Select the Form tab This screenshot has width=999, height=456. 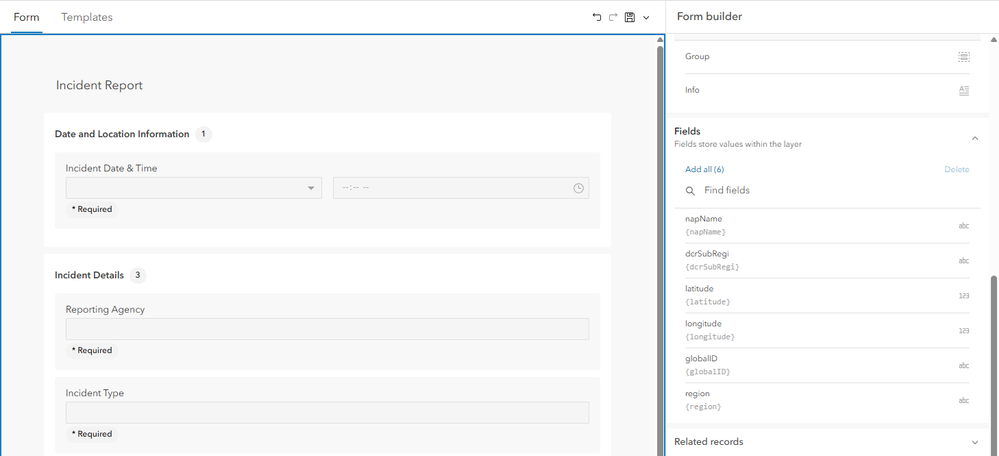tap(26, 17)
